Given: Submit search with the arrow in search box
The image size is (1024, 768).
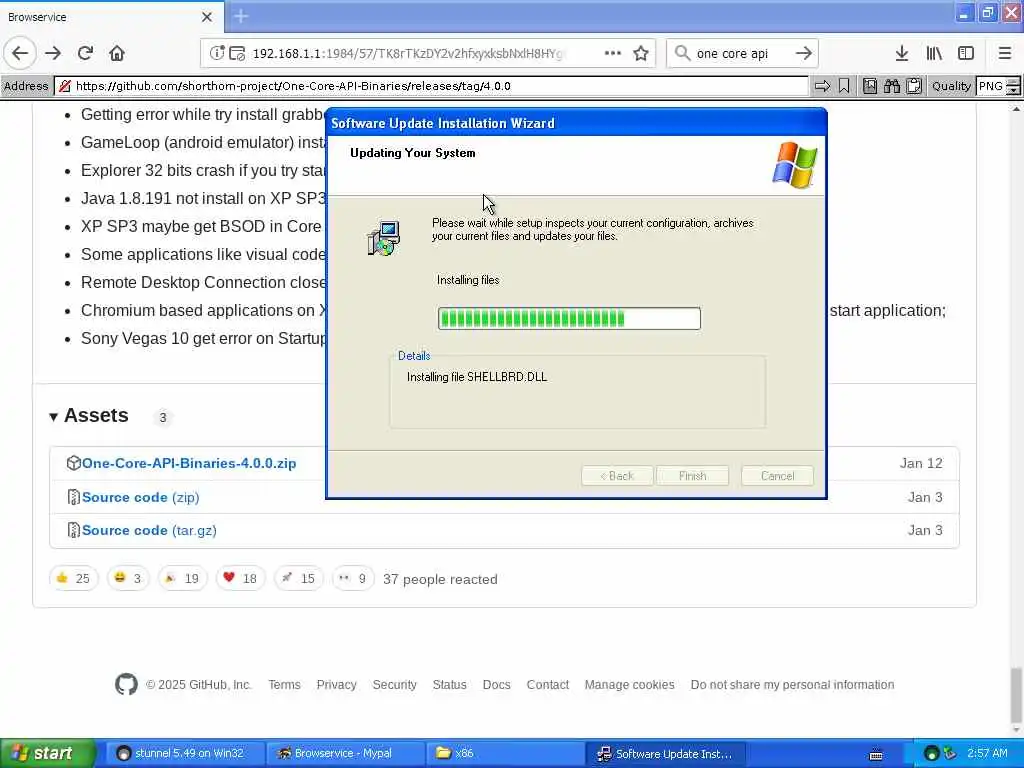Looking at the screenshot, I should coord(804,53).
